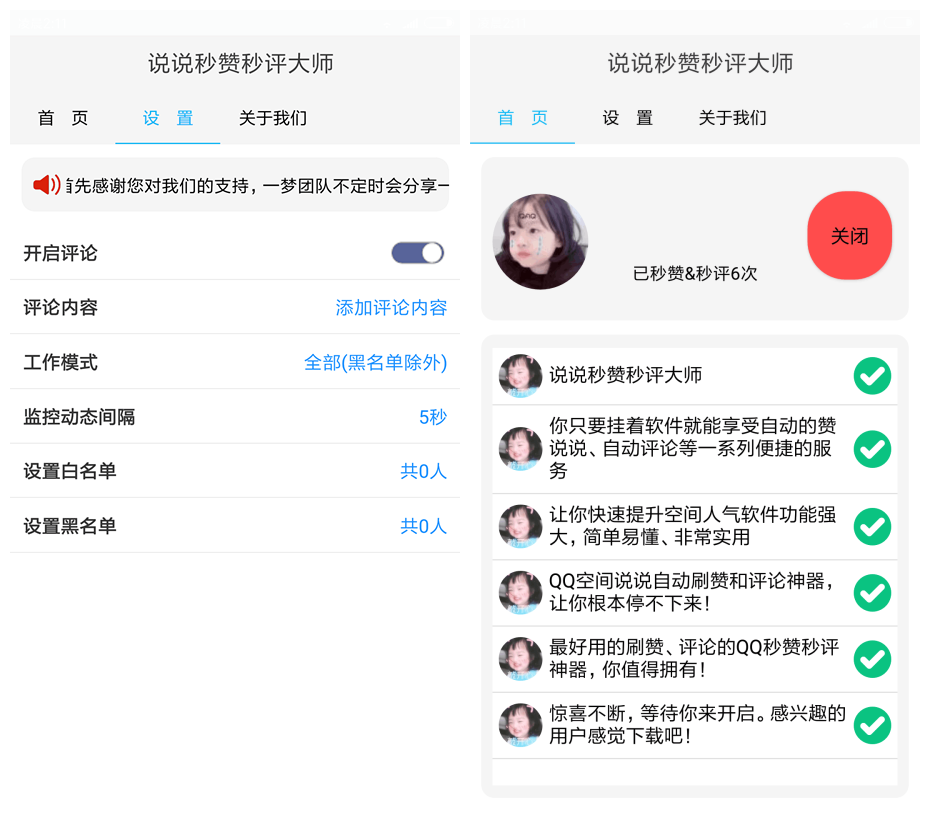Adjust monitoring interval value 5秒
The height and width of the screenshot is (820, 930).
433,417
